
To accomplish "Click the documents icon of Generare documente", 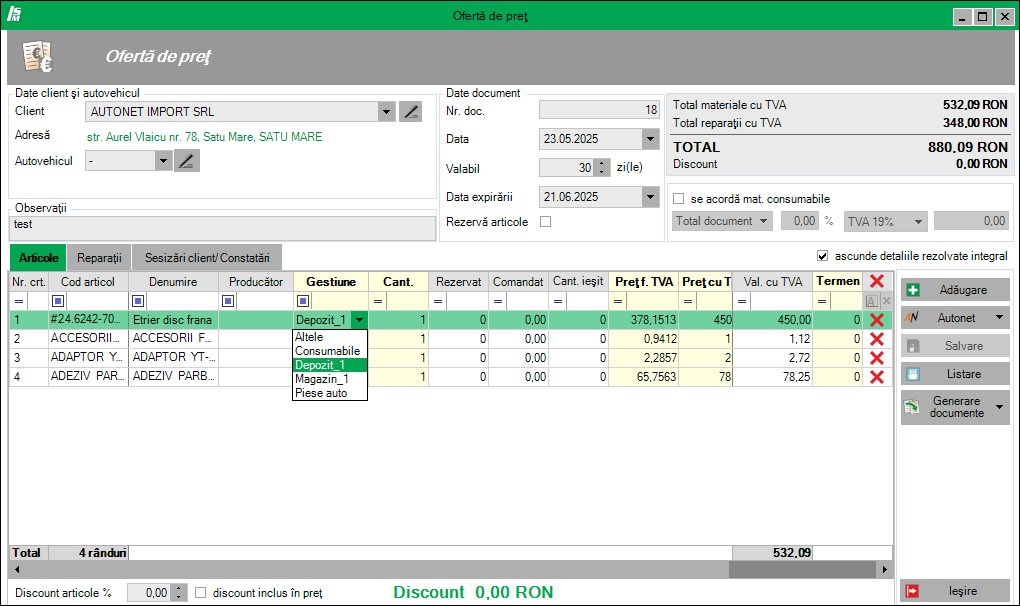I will [x=912, y=407].
